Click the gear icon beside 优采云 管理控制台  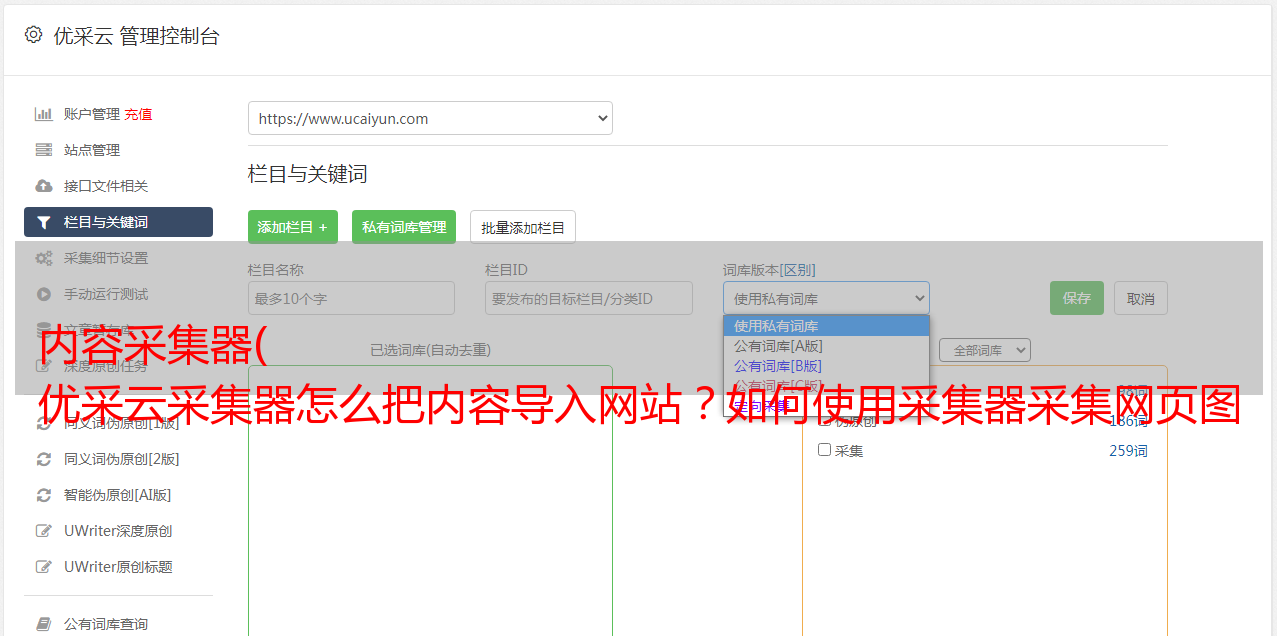pyautogui.click(x=33, y=35)
